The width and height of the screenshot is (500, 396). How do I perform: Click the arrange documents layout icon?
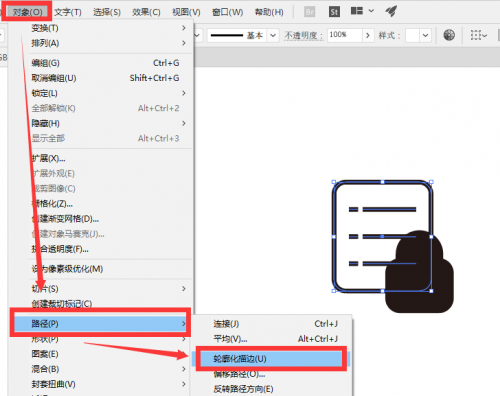(357, 11)
